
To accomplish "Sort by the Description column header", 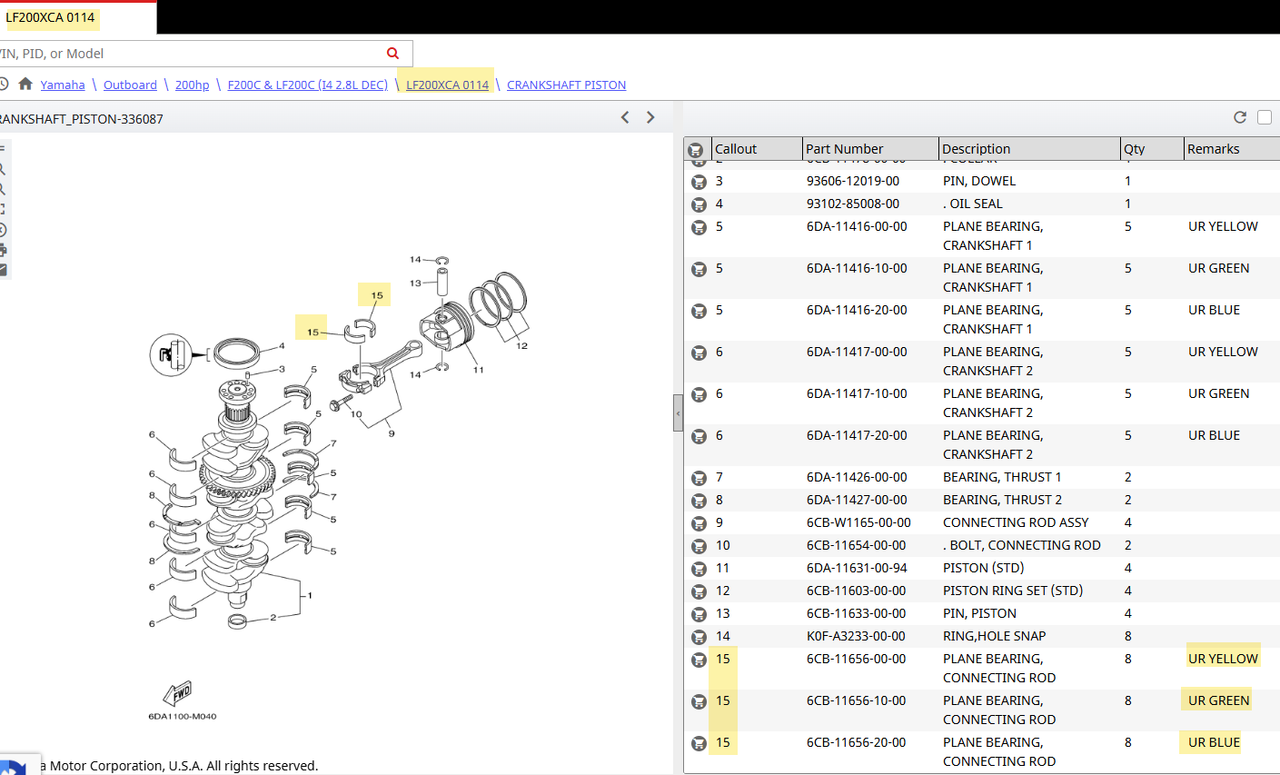I will tap(1029, 149).
